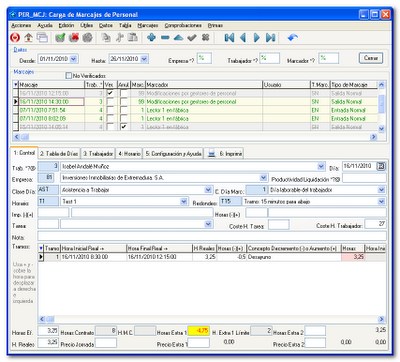Image resolution: width=400 pixels, height=362 pixels.
Task: Enable the No Verificados checkbox
Action: [x=69, y=76]
